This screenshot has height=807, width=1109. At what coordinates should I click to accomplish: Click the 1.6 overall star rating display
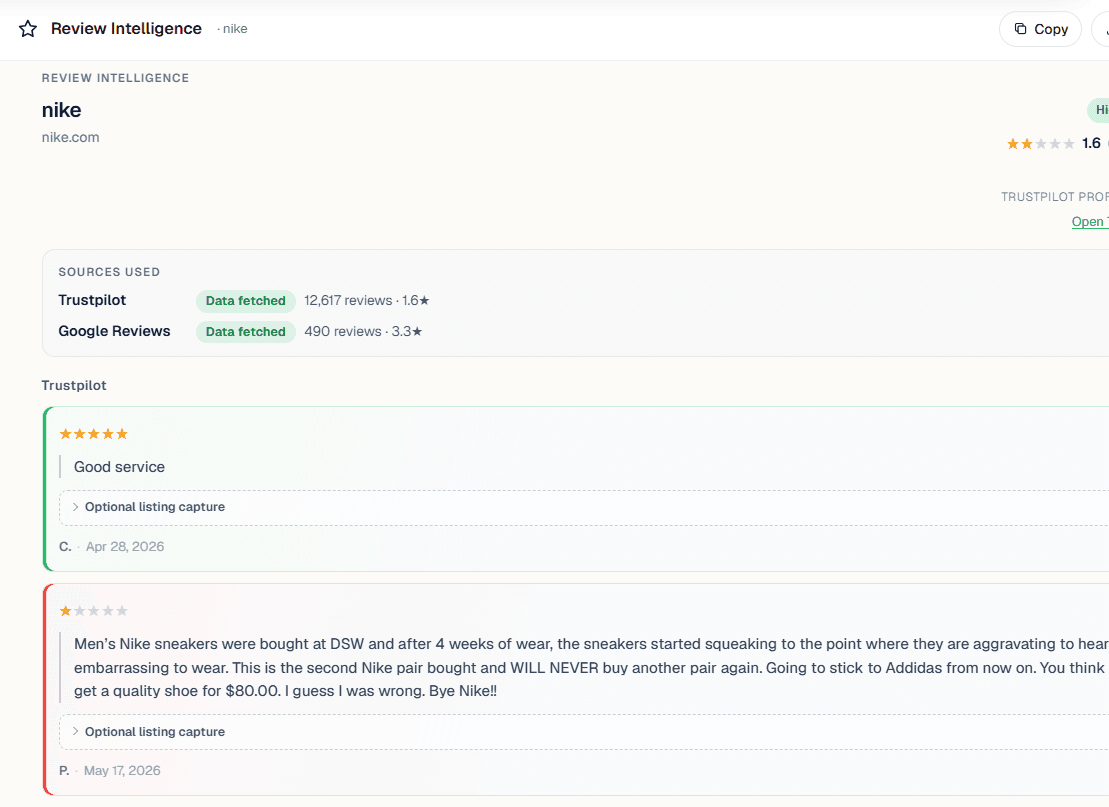click(x=1054, y=144)
